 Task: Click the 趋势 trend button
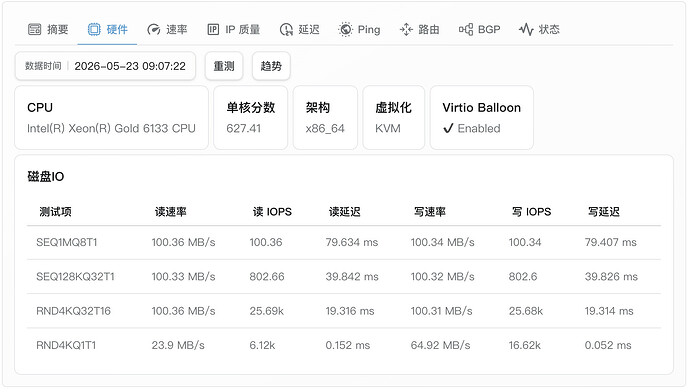pos(271,66)
